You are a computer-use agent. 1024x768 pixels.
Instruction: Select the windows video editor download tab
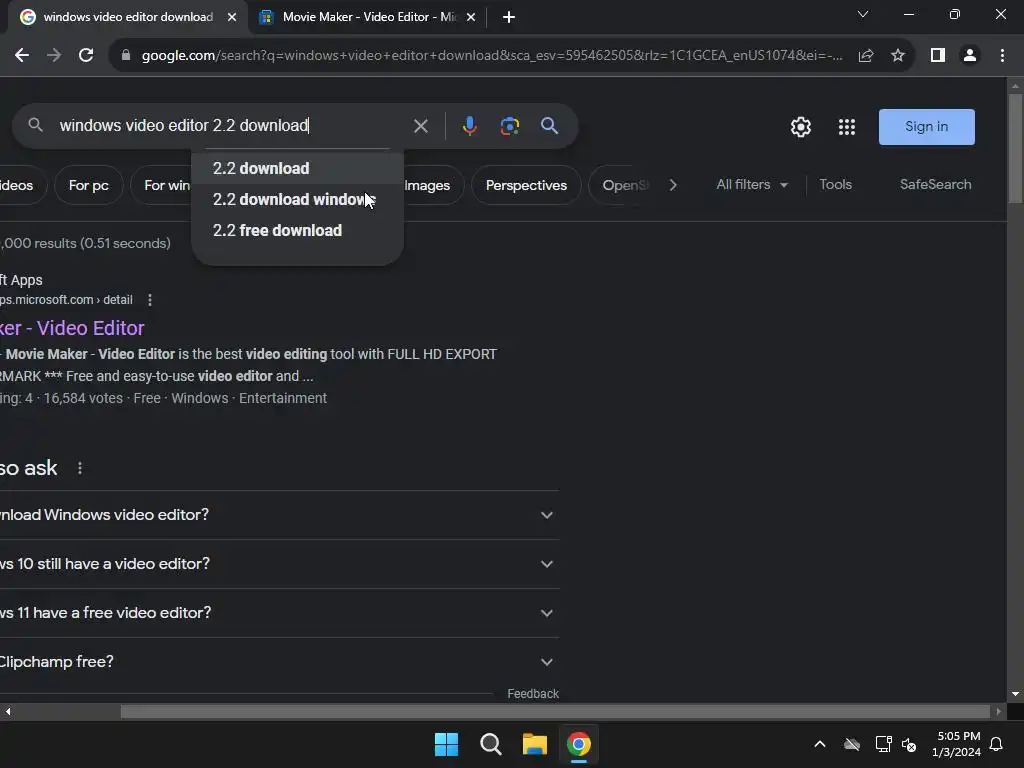(x=128, y=17)
